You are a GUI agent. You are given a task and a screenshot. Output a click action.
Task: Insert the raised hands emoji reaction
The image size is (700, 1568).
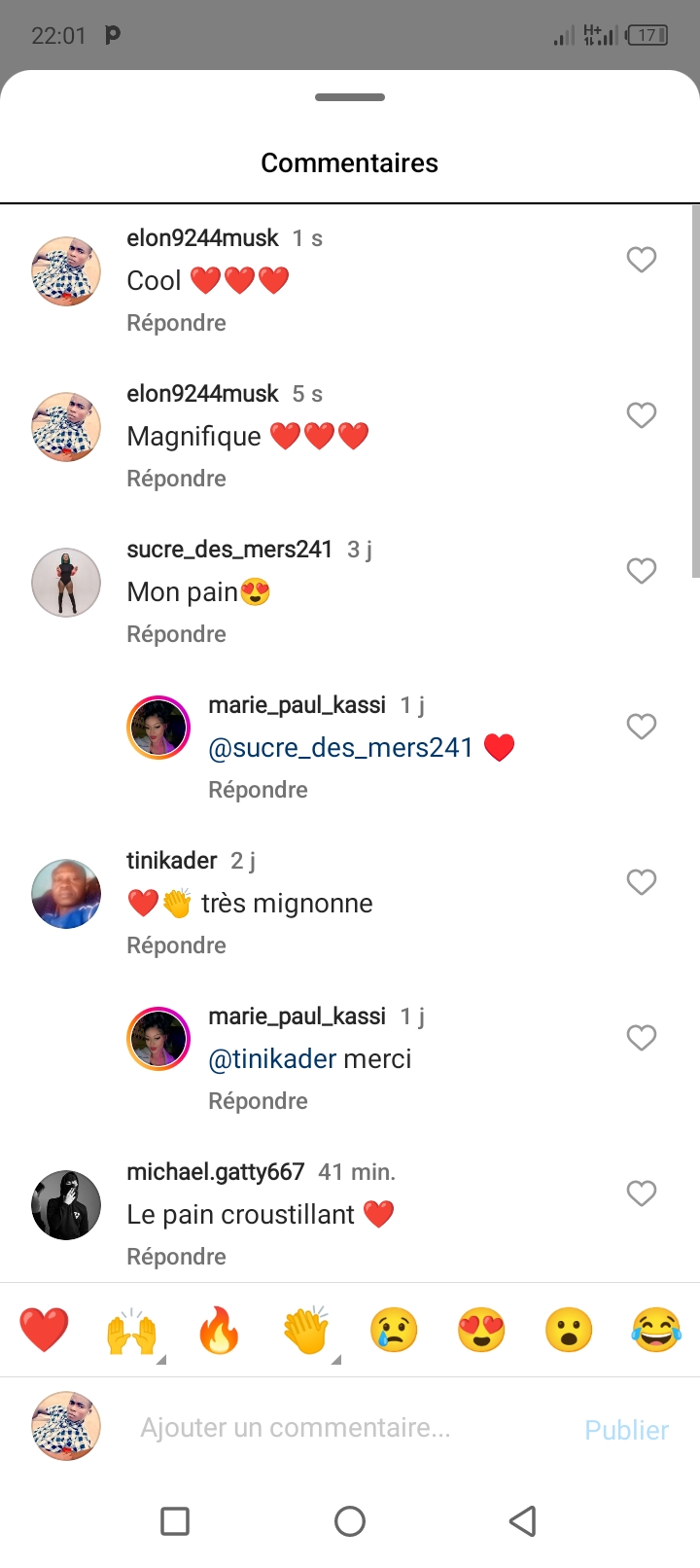pos(131,1330)
